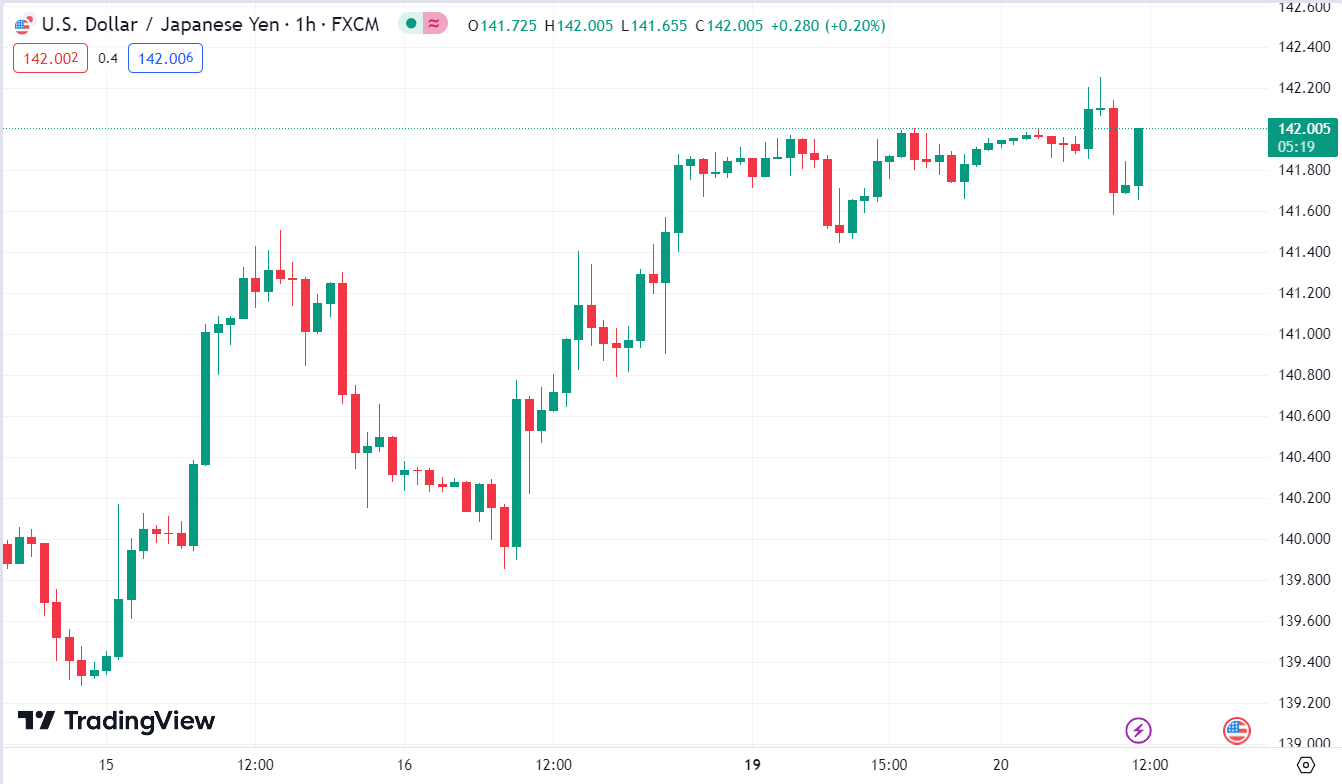Click the 142.006 buy price button
1342x784 pixels.
point(165,58)
